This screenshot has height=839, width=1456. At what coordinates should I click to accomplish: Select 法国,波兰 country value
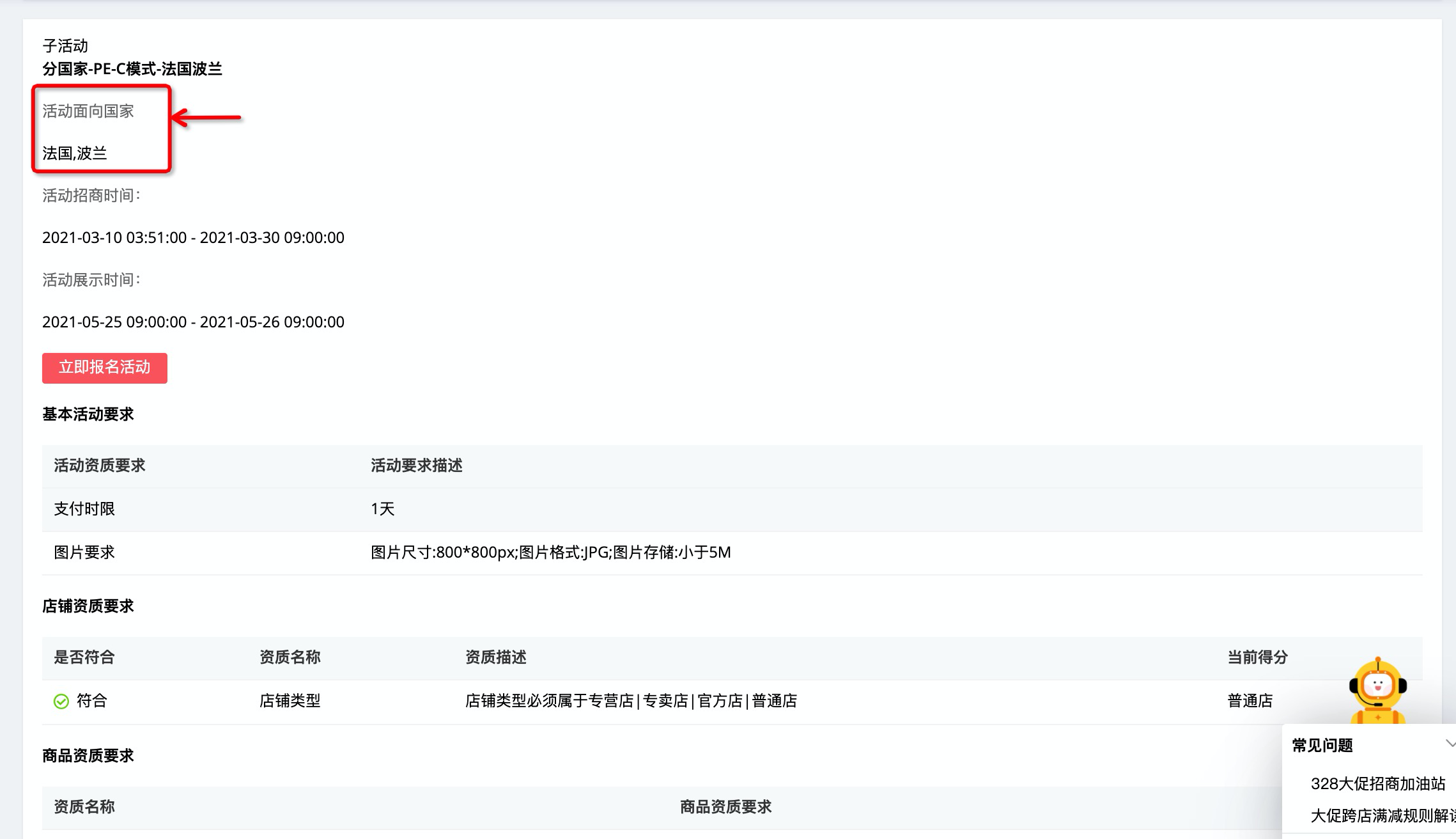point(75,153)
